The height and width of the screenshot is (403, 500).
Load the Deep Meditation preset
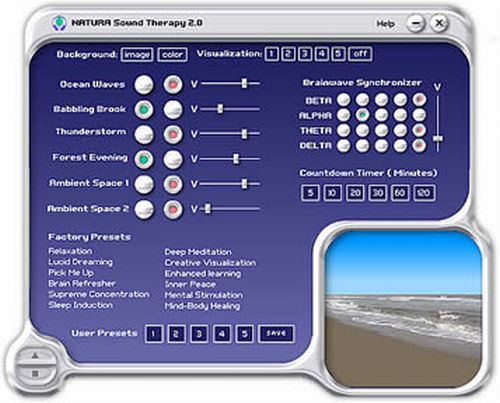198,252
